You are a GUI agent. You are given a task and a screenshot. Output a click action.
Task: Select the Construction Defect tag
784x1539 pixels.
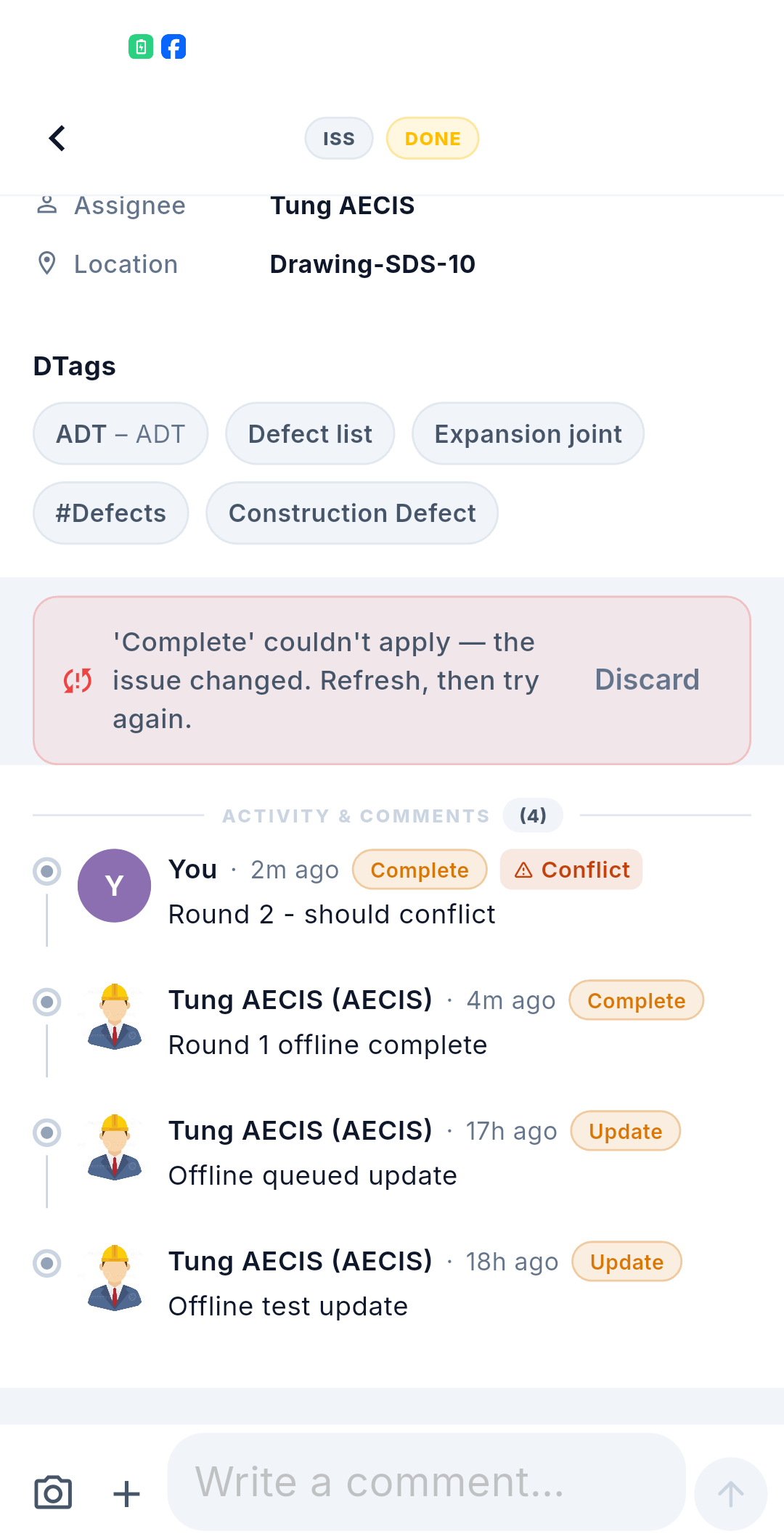352,513
